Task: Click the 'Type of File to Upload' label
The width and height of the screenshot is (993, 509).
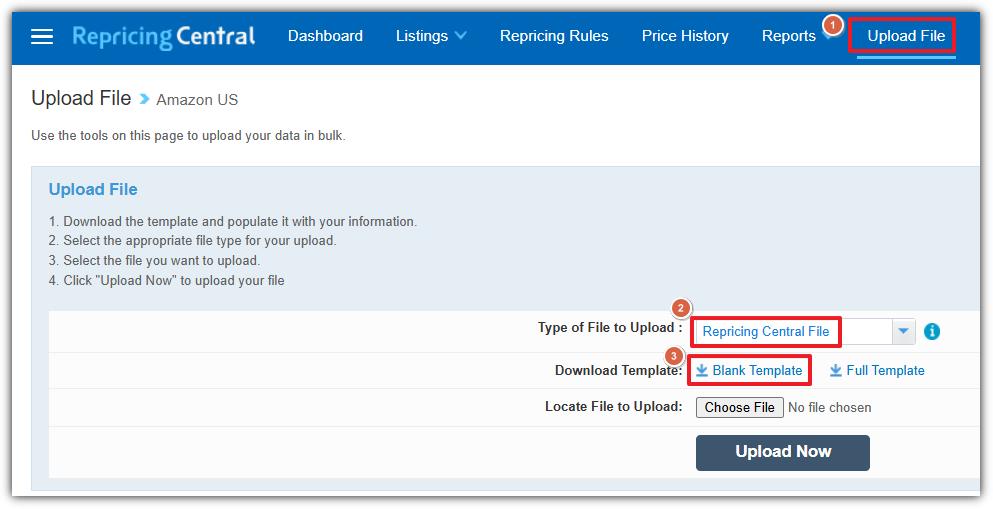Action: [x=610, y=328]
